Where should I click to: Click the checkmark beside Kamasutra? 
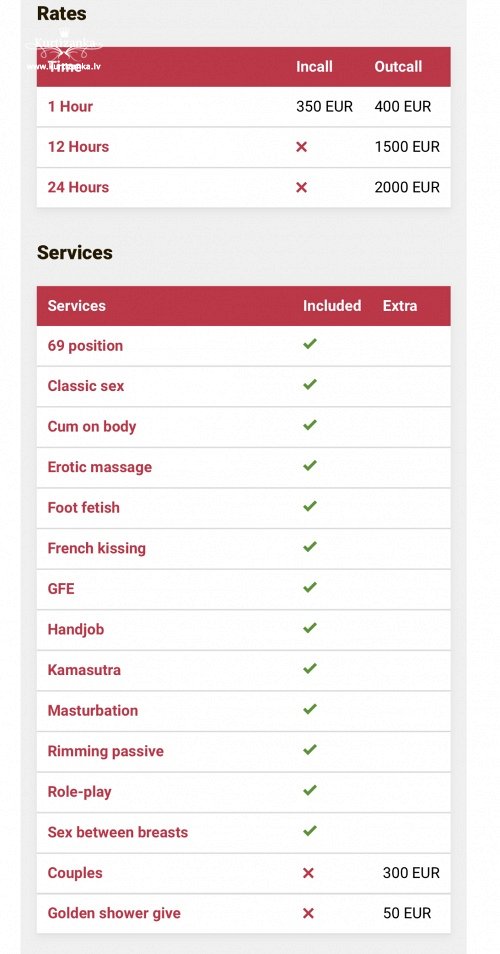tap(310, 669)
